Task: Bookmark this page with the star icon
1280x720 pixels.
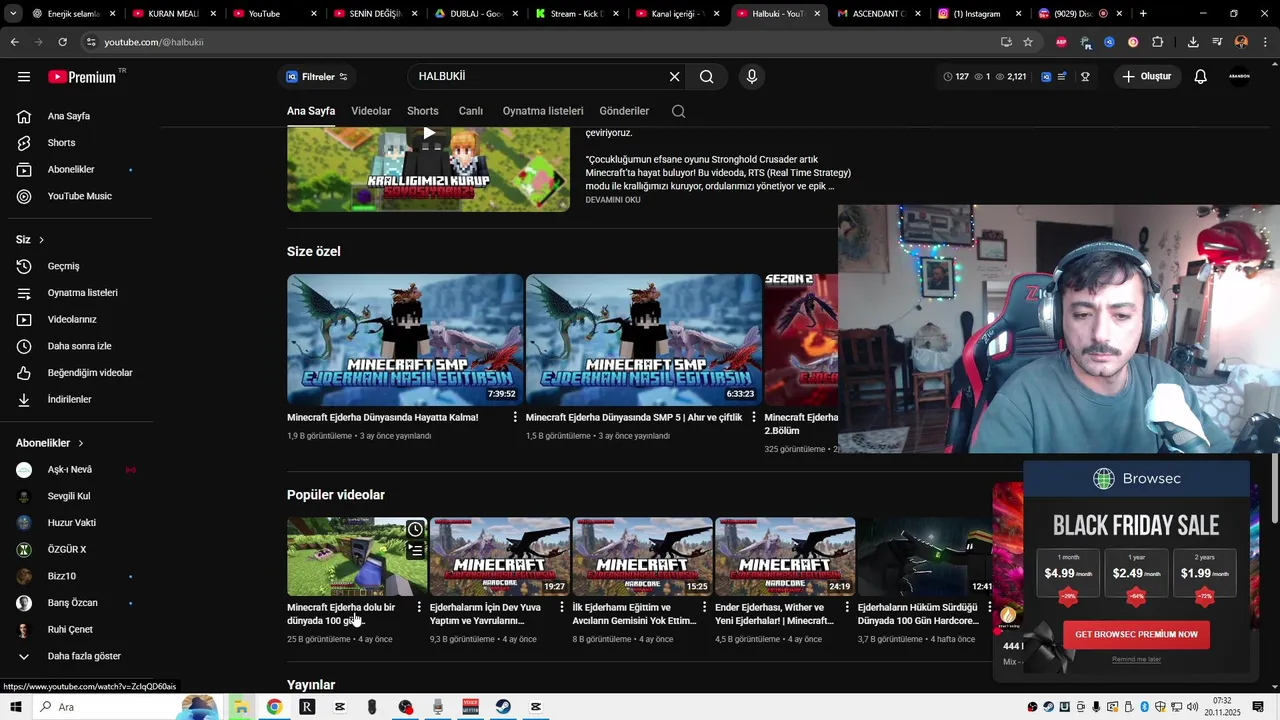Action: tap(1027, 42)
